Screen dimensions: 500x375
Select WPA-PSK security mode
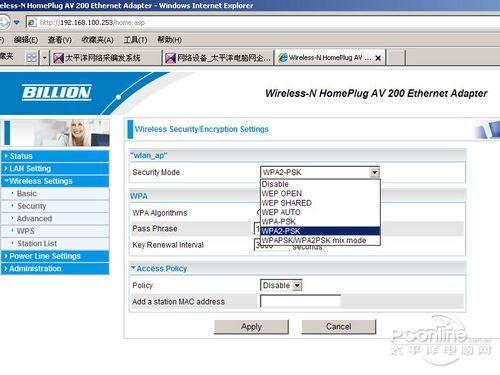click(x=320, y=221)
